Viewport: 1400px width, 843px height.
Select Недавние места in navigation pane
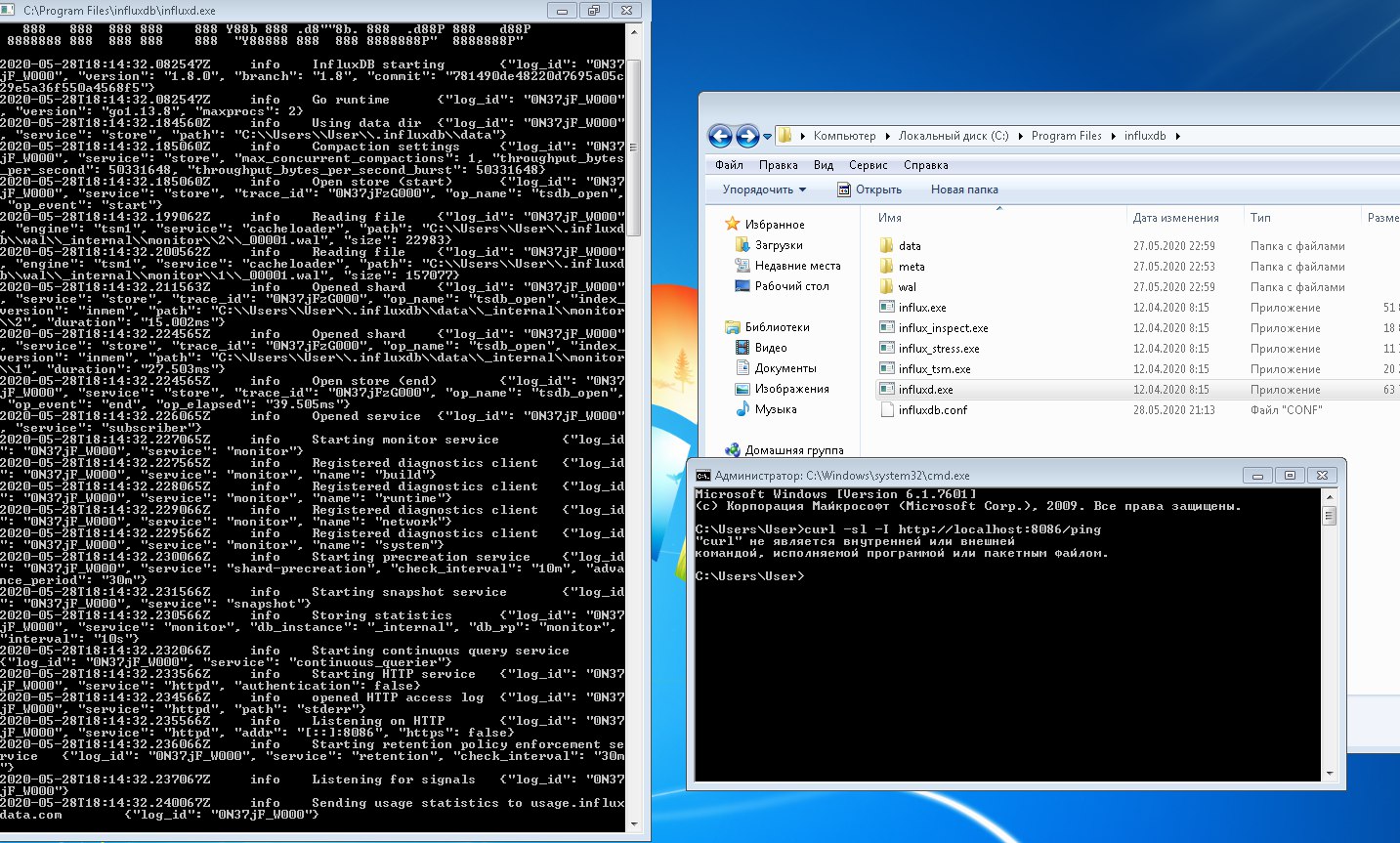pos(797,266)
